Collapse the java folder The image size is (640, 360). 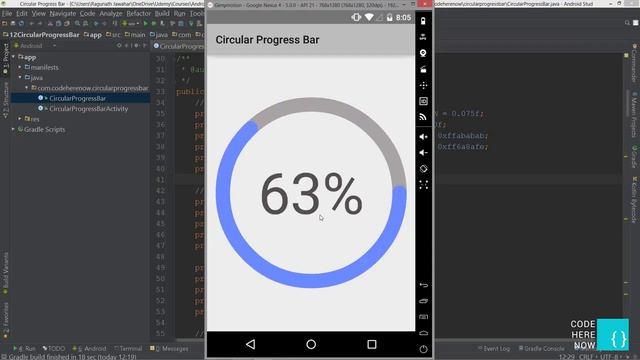click(20, 77)
